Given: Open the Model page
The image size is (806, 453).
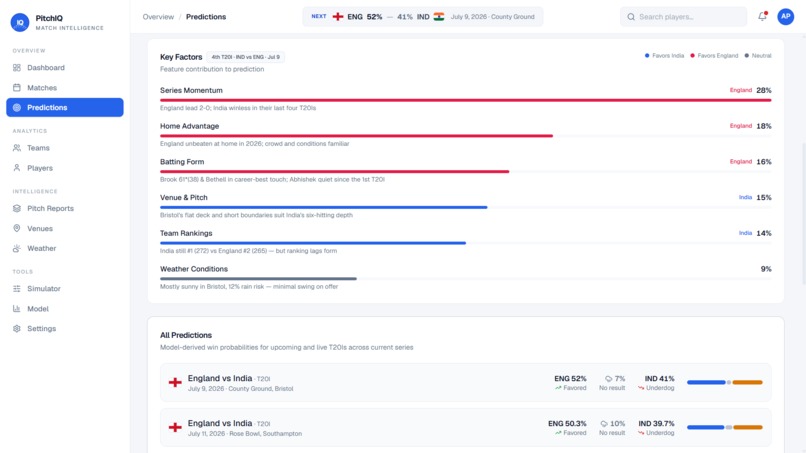Looking at the screenshot, I should [65, 309].
